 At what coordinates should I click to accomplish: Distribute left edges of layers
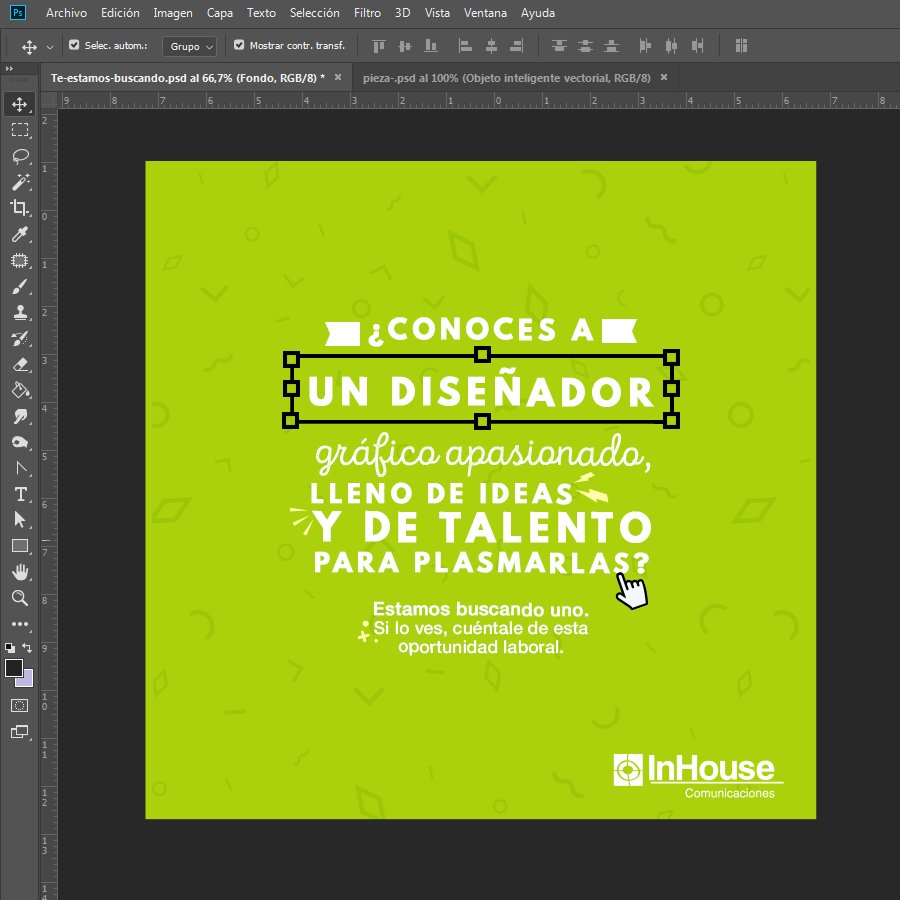pos(645,46)
